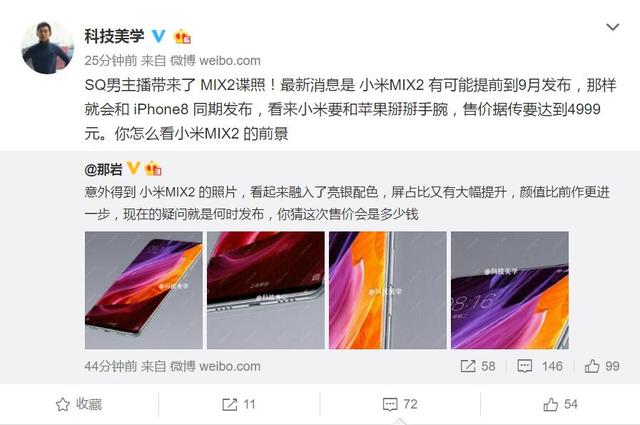Add post to favorites via 收藏 star
The image size is (640, 425).
(79, 405)
